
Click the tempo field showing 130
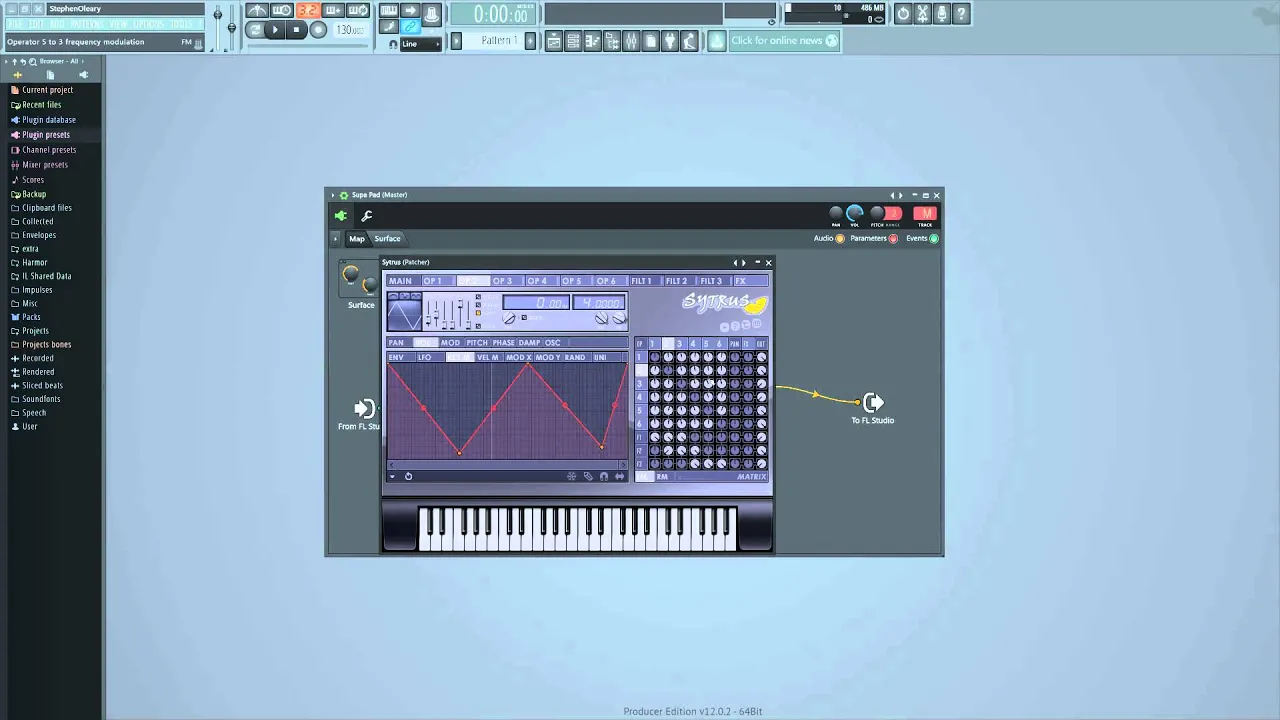(349, 30)
